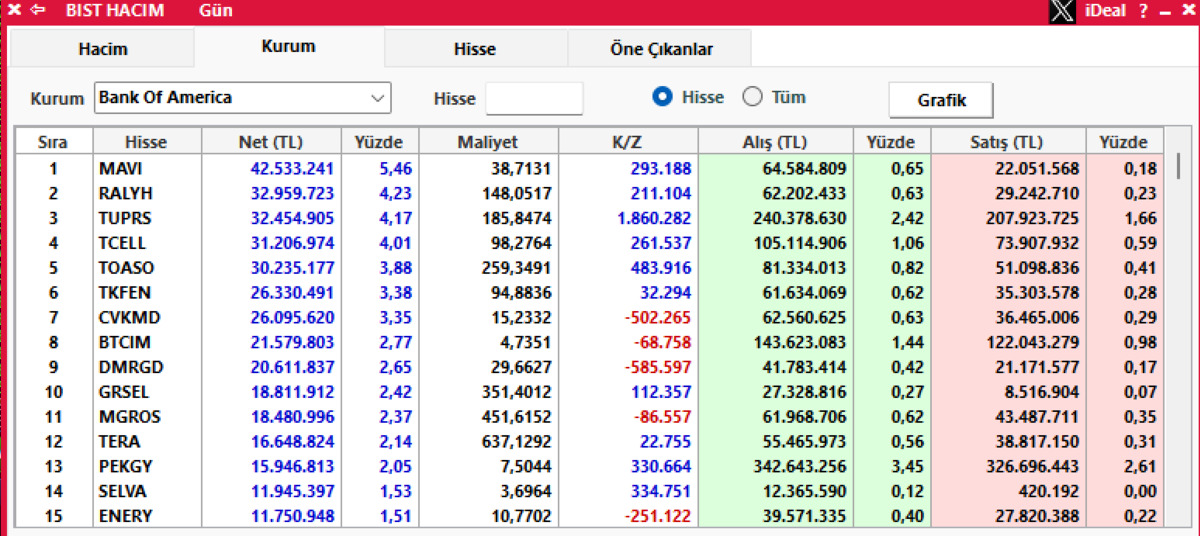
Task: Select the GRSEL stock row
Action: pyautogui.click(x=590, y=392)
